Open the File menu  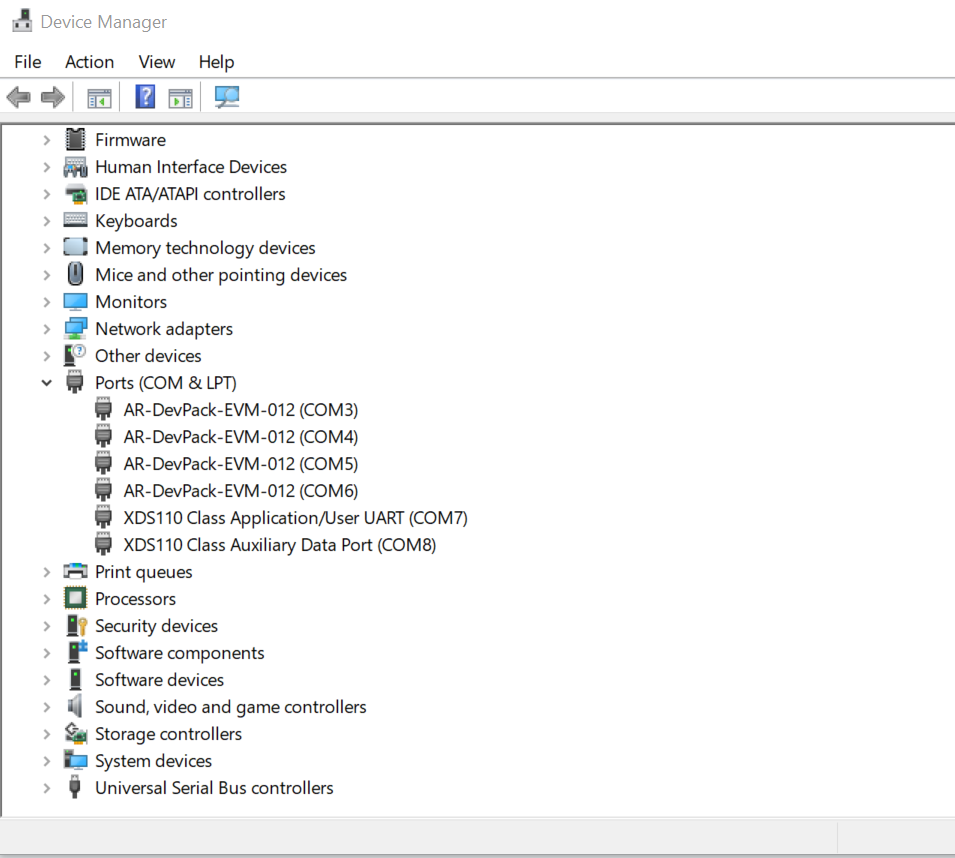[28, 62]
